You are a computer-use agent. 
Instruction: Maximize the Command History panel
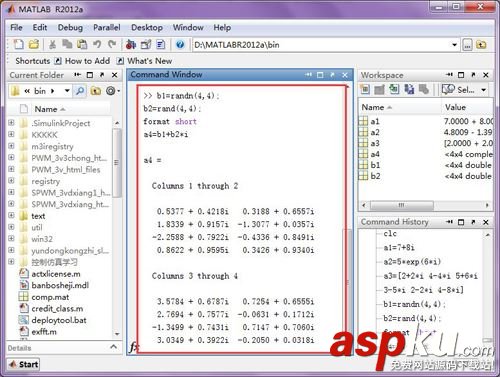click(x=461, y=222)
